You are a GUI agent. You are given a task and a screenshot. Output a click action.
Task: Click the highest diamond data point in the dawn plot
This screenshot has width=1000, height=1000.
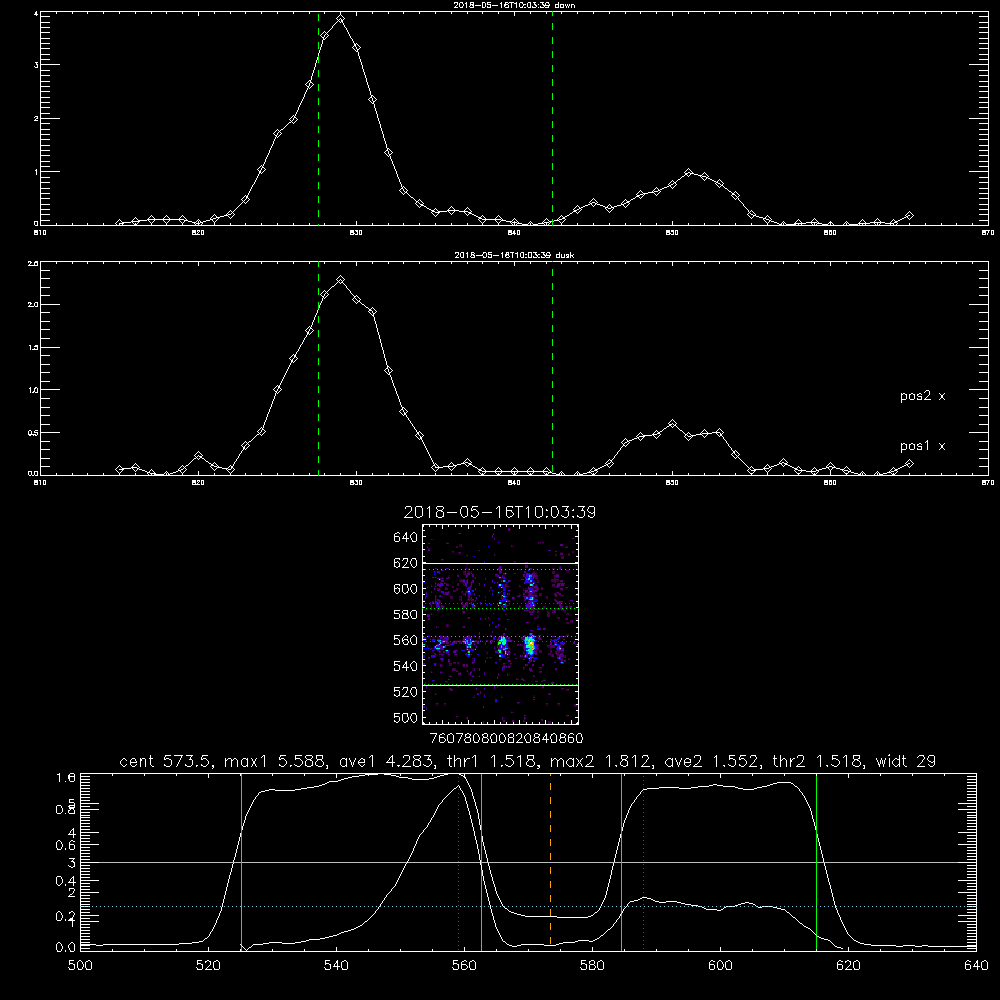(x=341, y=19)
